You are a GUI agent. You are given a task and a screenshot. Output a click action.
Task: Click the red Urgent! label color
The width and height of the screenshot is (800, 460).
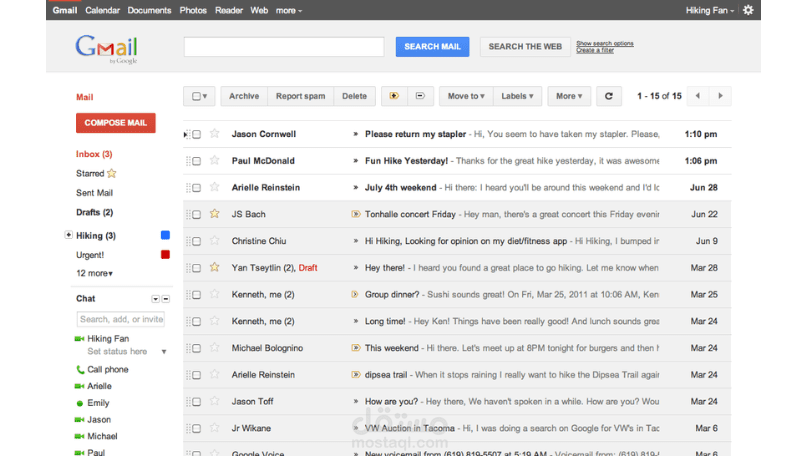165,254
